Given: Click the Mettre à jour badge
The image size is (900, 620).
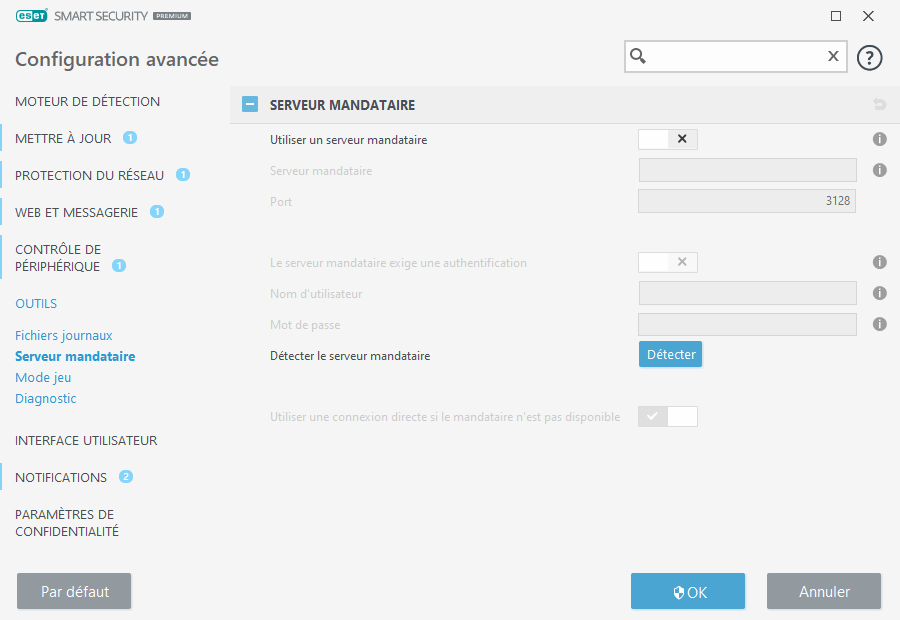Looking at the screenshot, I should click(130, 138).
